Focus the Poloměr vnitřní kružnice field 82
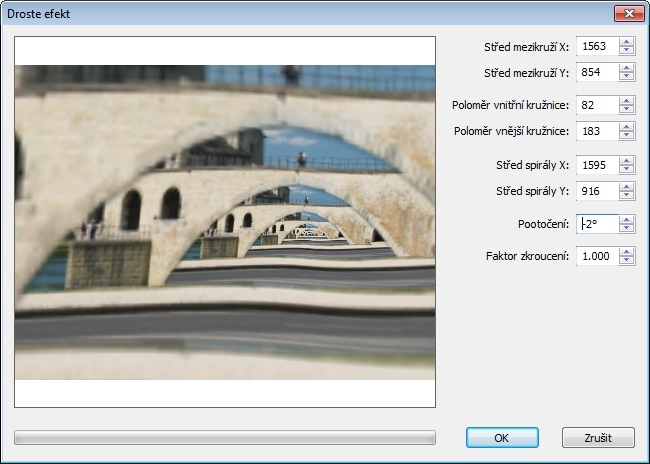 click(597, 105)
